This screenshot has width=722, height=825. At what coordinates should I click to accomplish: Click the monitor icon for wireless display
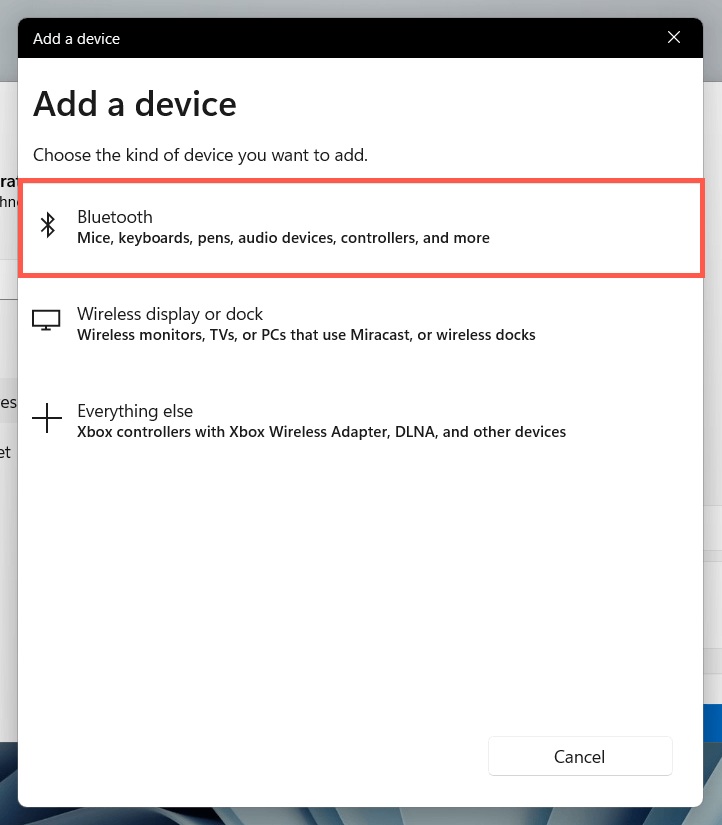point(47,321)
